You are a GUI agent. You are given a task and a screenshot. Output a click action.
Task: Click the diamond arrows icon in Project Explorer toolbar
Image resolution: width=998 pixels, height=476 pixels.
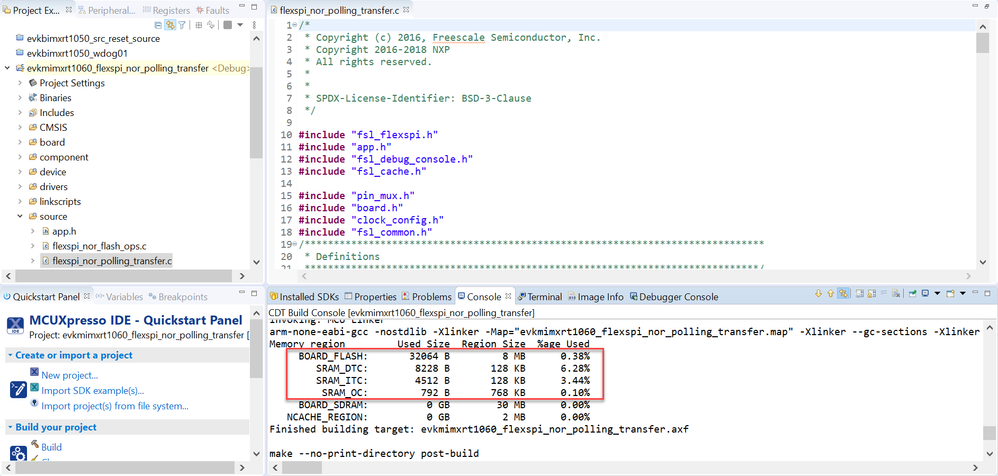209,25
